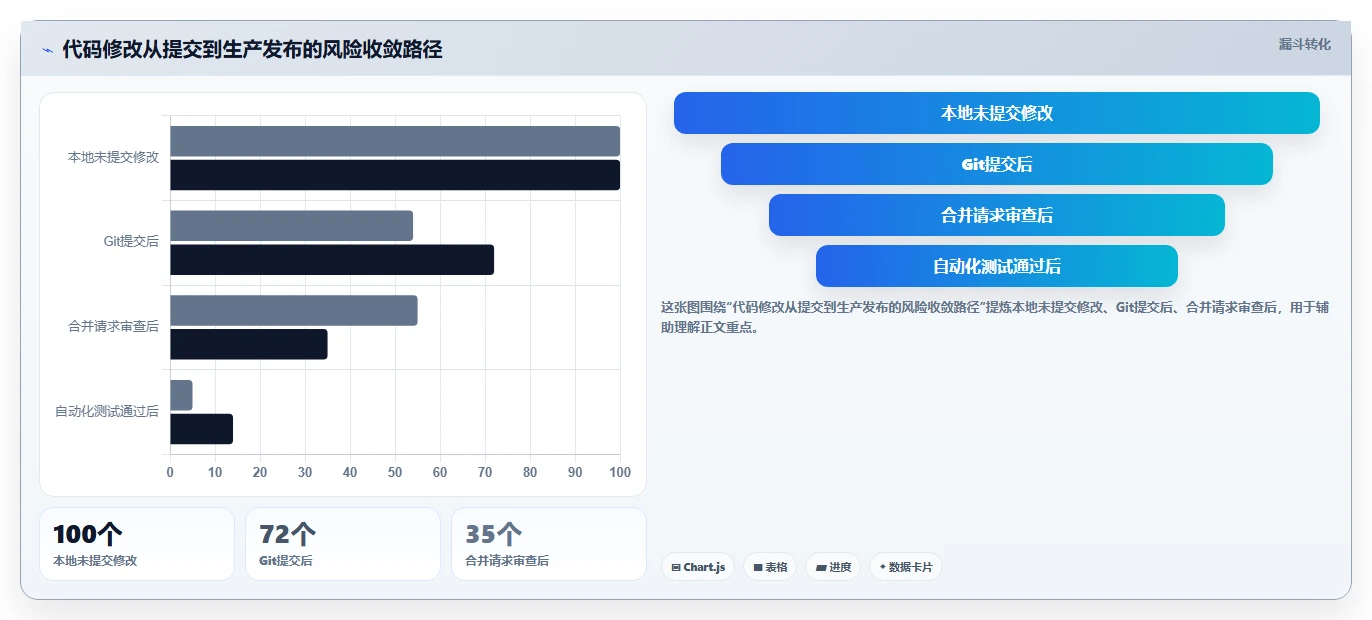Click the description paragraph starting 这张图围绕
This screenshot has width=1372, height=620.
tap(995, 317)
